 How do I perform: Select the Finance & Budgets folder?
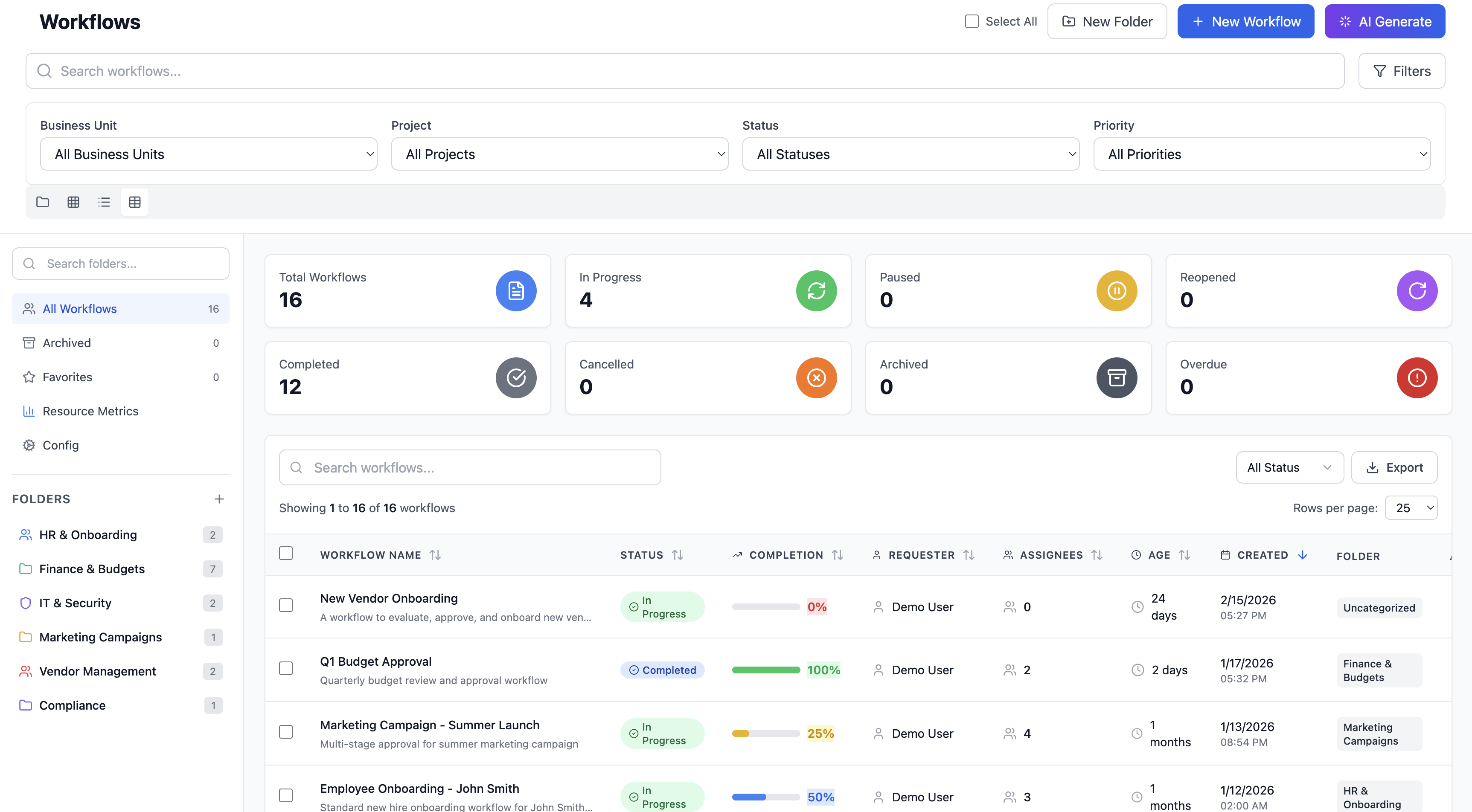(x=91, y=569)
